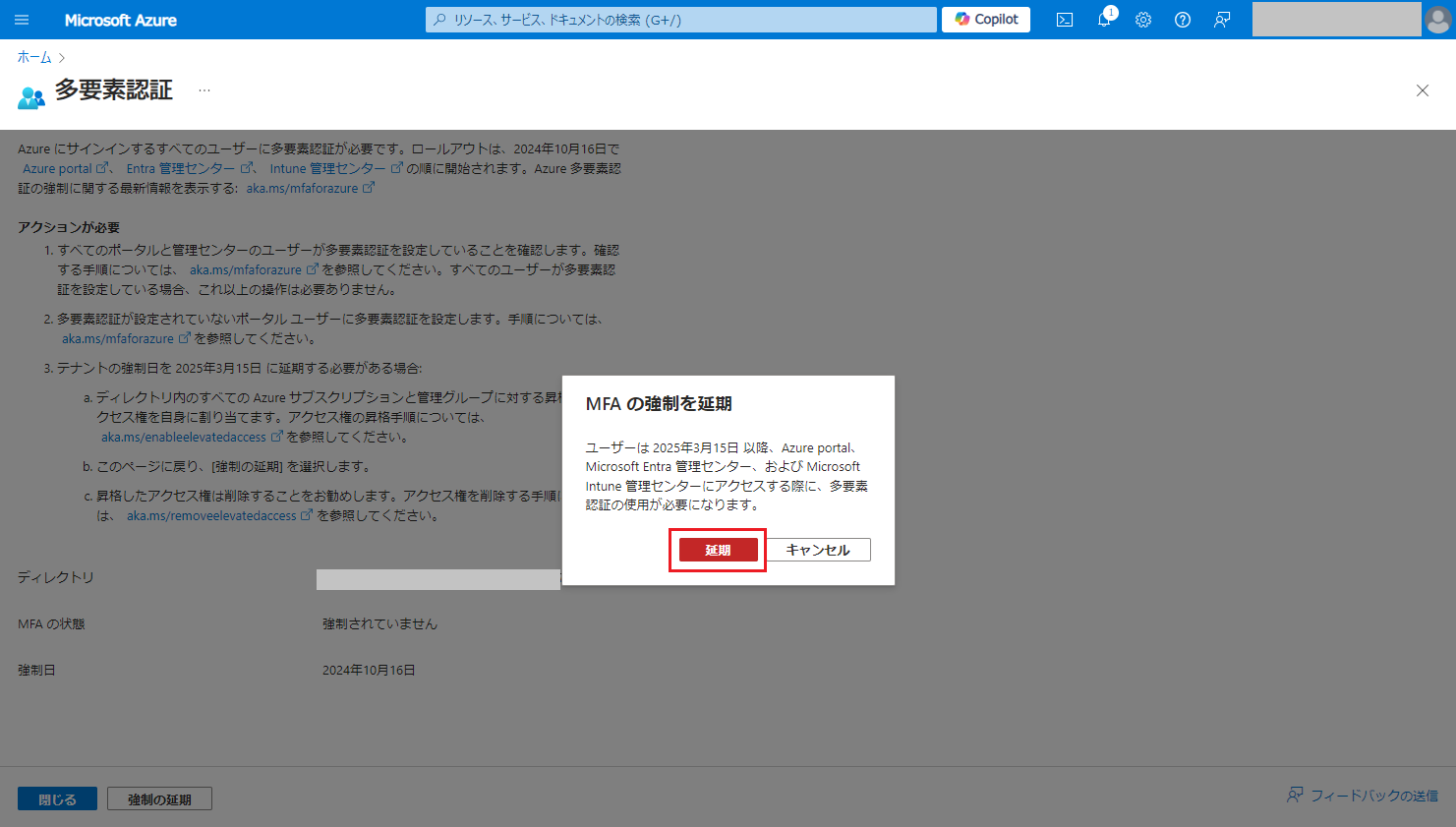Open the portal settings gear
1456x827 pixels.
[1142, 19]
